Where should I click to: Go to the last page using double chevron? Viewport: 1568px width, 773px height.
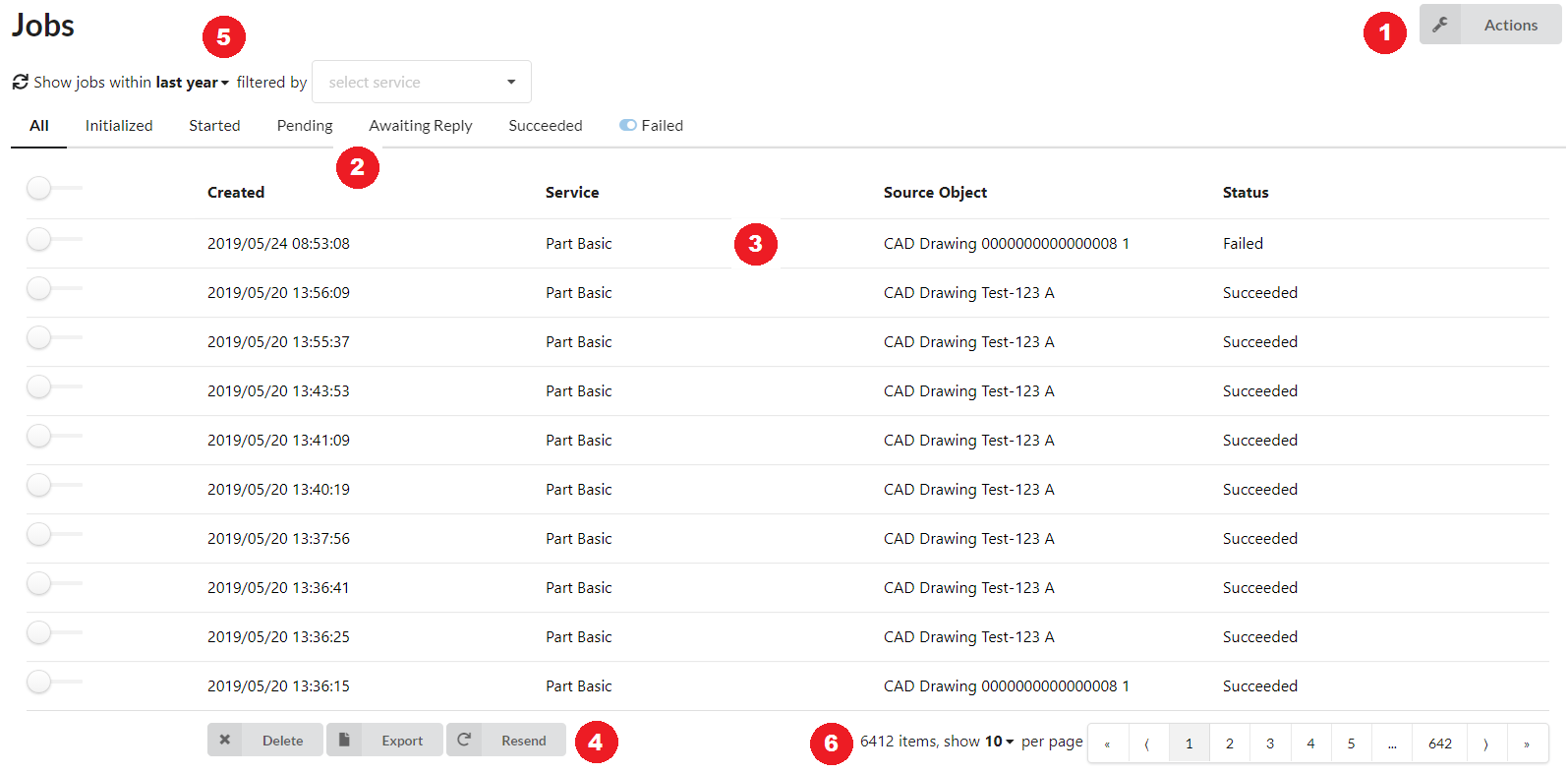click(1526, 743)
